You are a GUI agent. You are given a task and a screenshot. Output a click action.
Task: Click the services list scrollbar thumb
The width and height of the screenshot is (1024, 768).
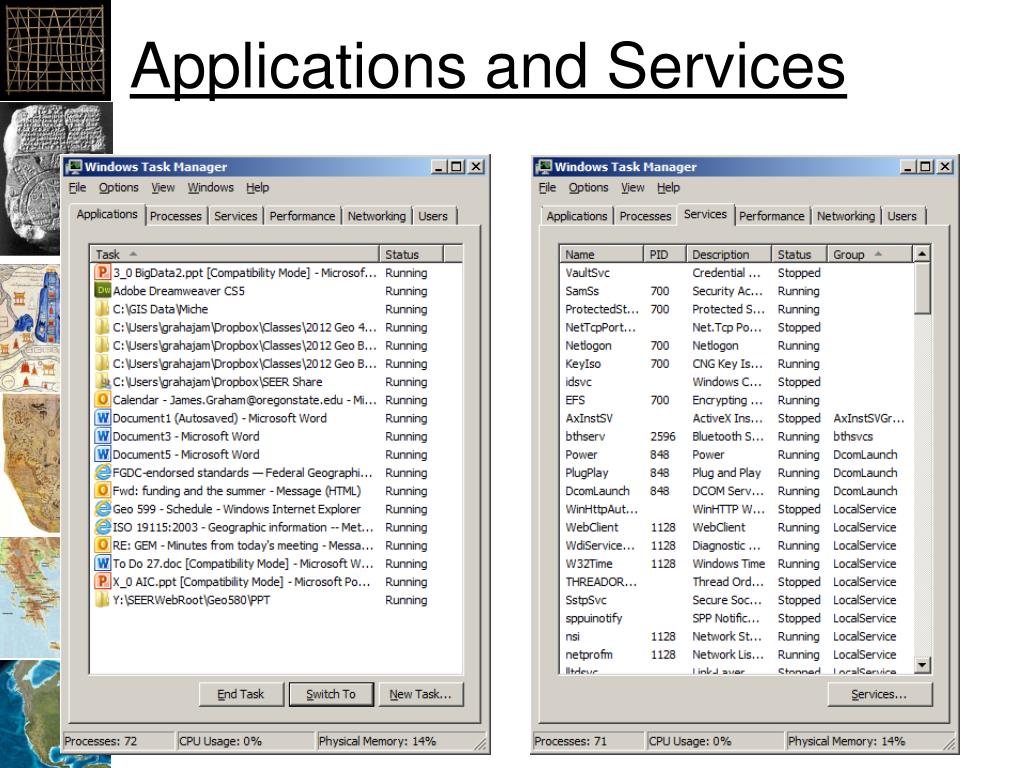click(x=921, y=288)
